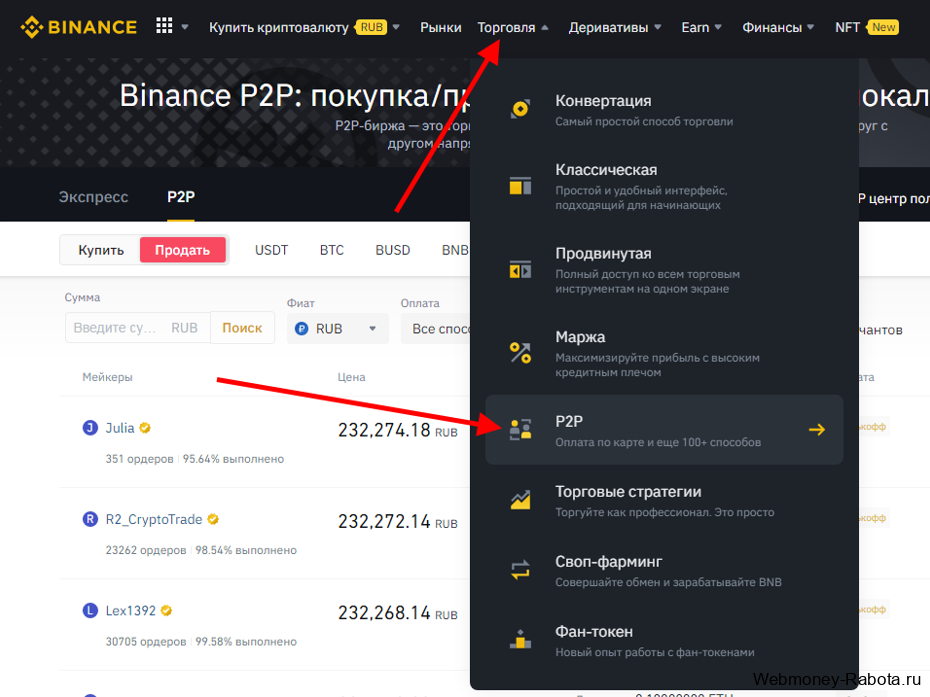
Task: Click the Классическая trading layout icon
Action: click(520, 186)
